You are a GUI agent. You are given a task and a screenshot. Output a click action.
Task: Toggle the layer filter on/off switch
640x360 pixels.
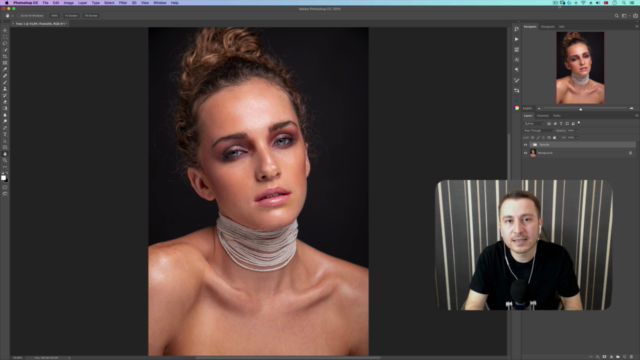(x=579, y=123)
